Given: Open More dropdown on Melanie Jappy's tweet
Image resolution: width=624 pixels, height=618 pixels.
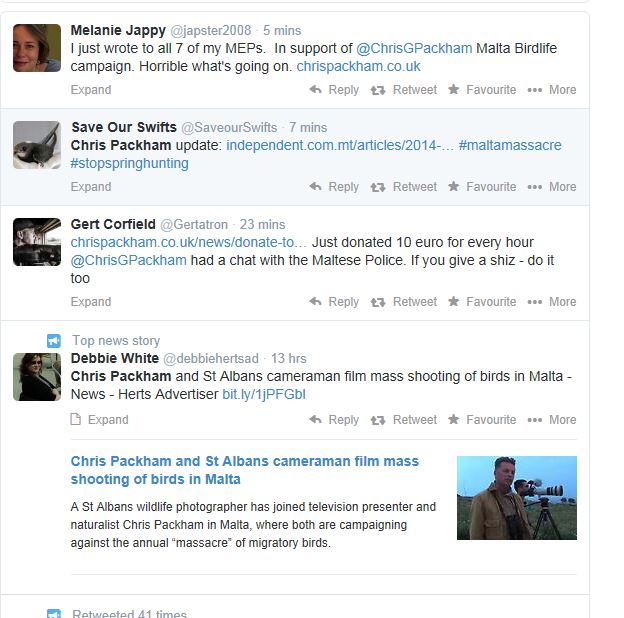Looking at the screenshot, I should click(552, 90).
